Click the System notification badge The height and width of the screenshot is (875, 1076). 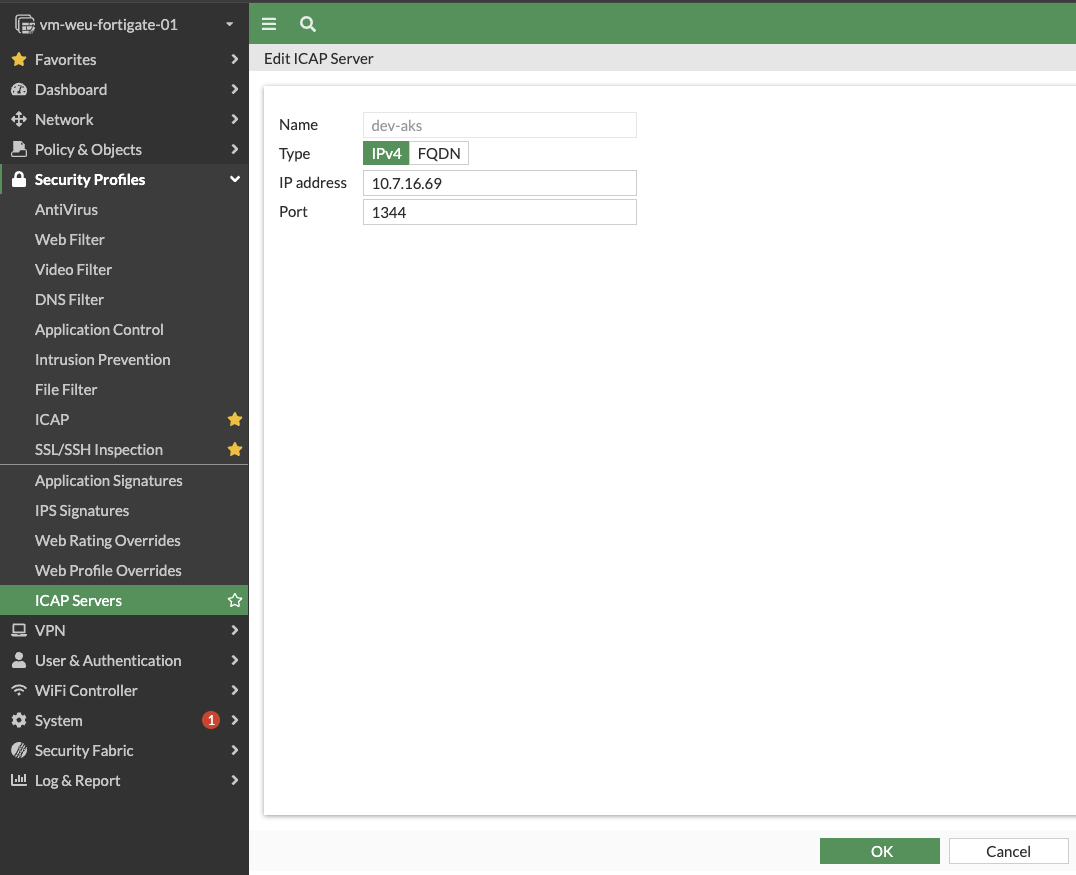pos(210,721)
